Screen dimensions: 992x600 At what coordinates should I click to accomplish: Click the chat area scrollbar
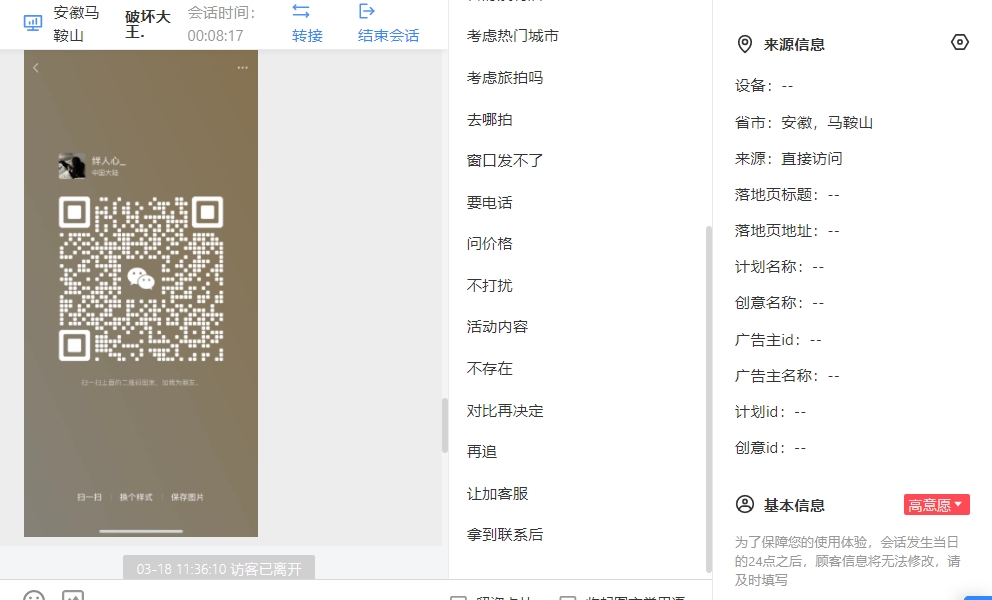tap(445, 425)
